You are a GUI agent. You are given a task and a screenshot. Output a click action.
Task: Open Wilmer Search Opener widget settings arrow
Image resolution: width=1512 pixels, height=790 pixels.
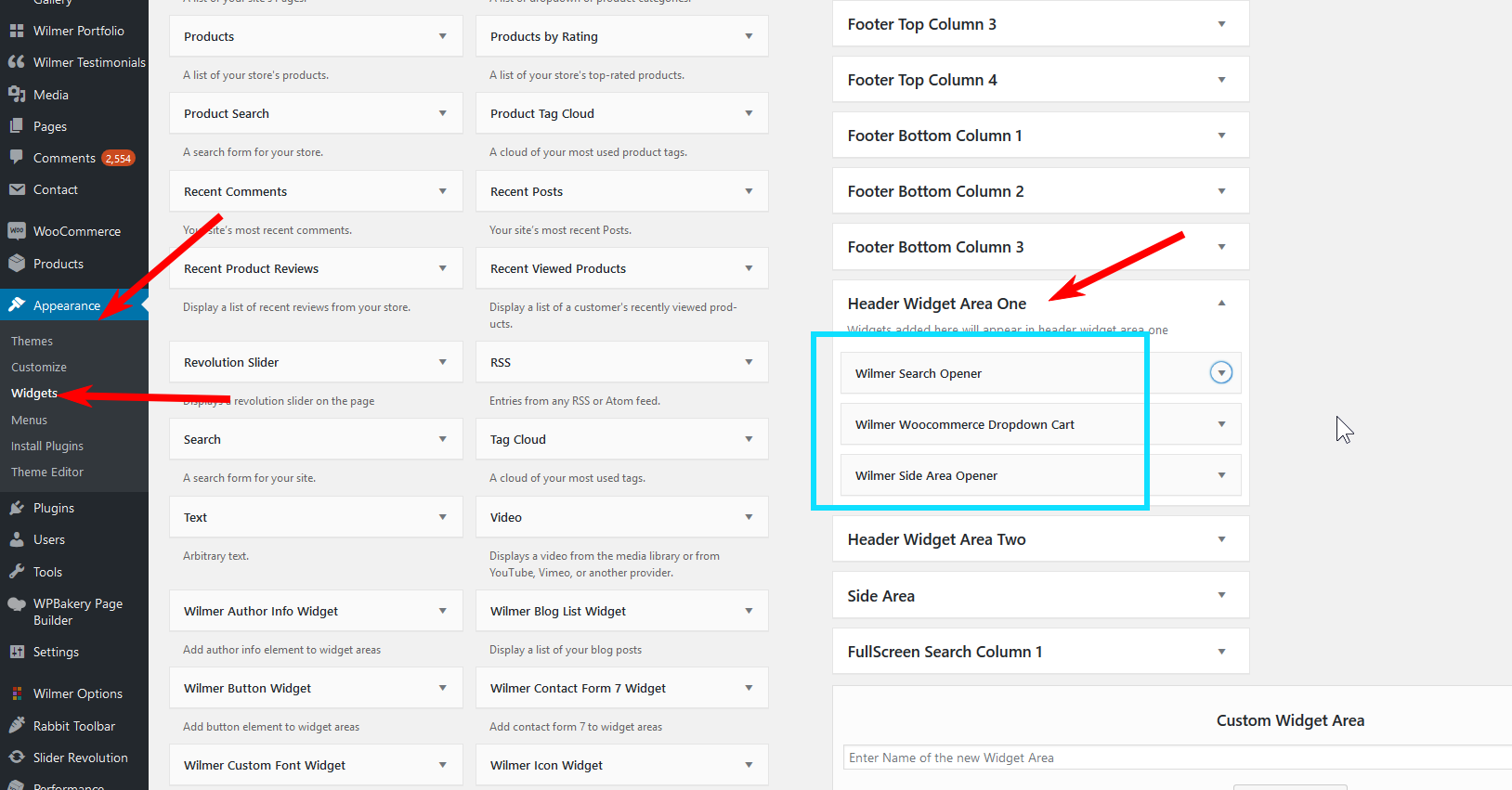coord(1221,373)
